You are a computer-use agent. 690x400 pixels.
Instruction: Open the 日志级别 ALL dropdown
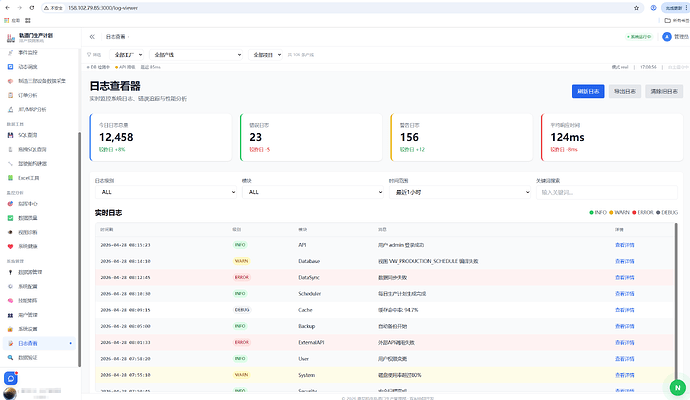(x=166, y=192)
